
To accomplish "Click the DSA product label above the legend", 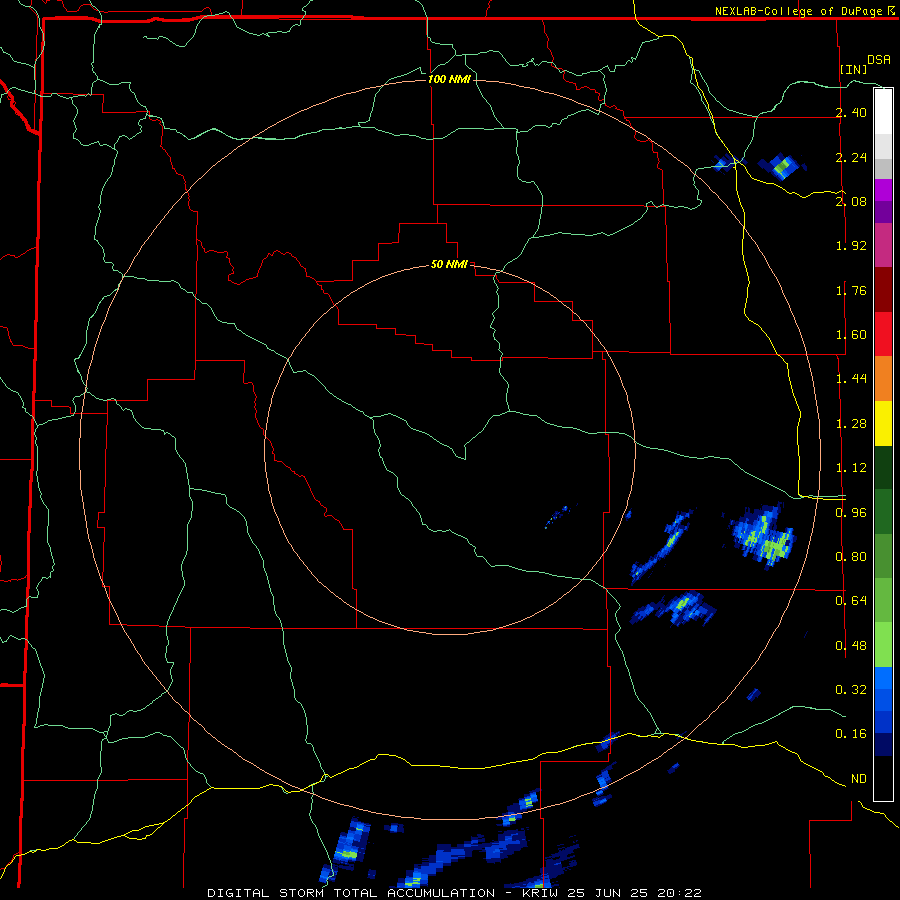I will 879,60.
